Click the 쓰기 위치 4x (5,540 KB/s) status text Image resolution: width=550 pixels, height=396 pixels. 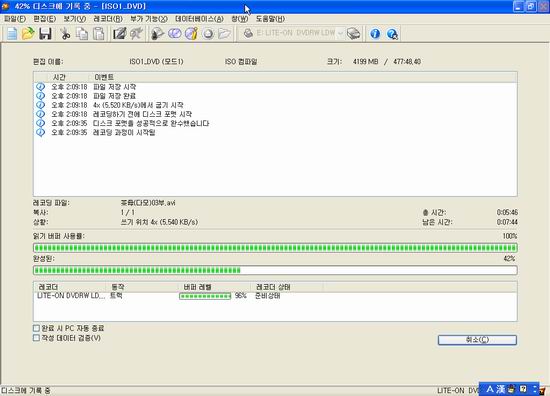(159, 222)
